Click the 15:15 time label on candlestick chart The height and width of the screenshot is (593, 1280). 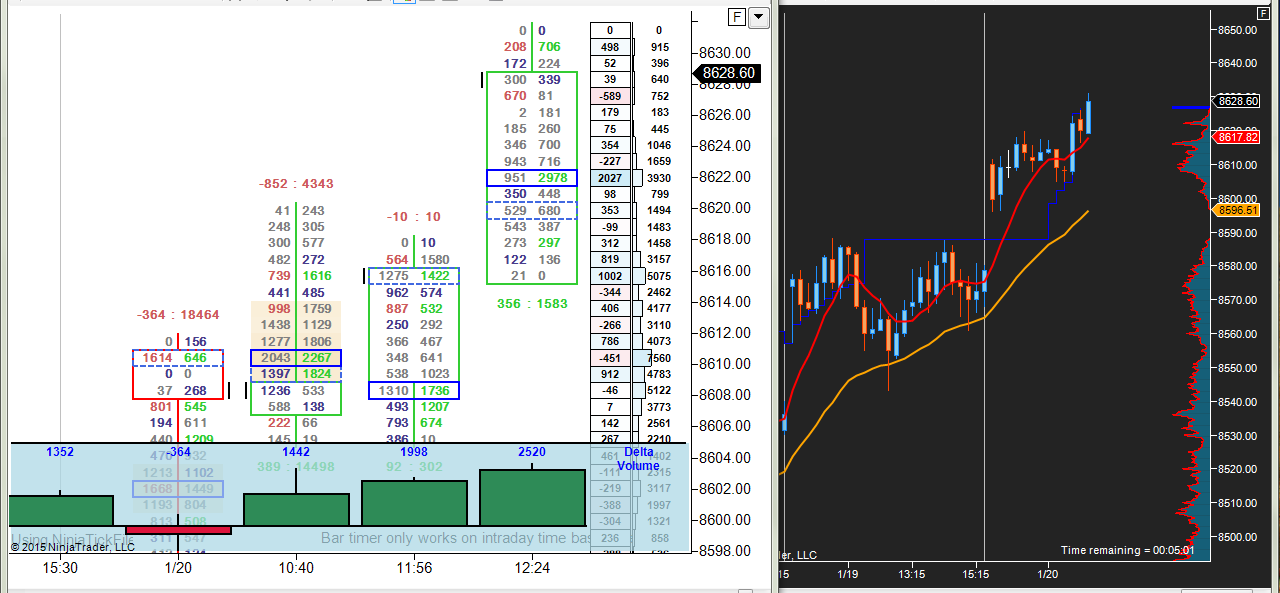[x=977, y=574]
